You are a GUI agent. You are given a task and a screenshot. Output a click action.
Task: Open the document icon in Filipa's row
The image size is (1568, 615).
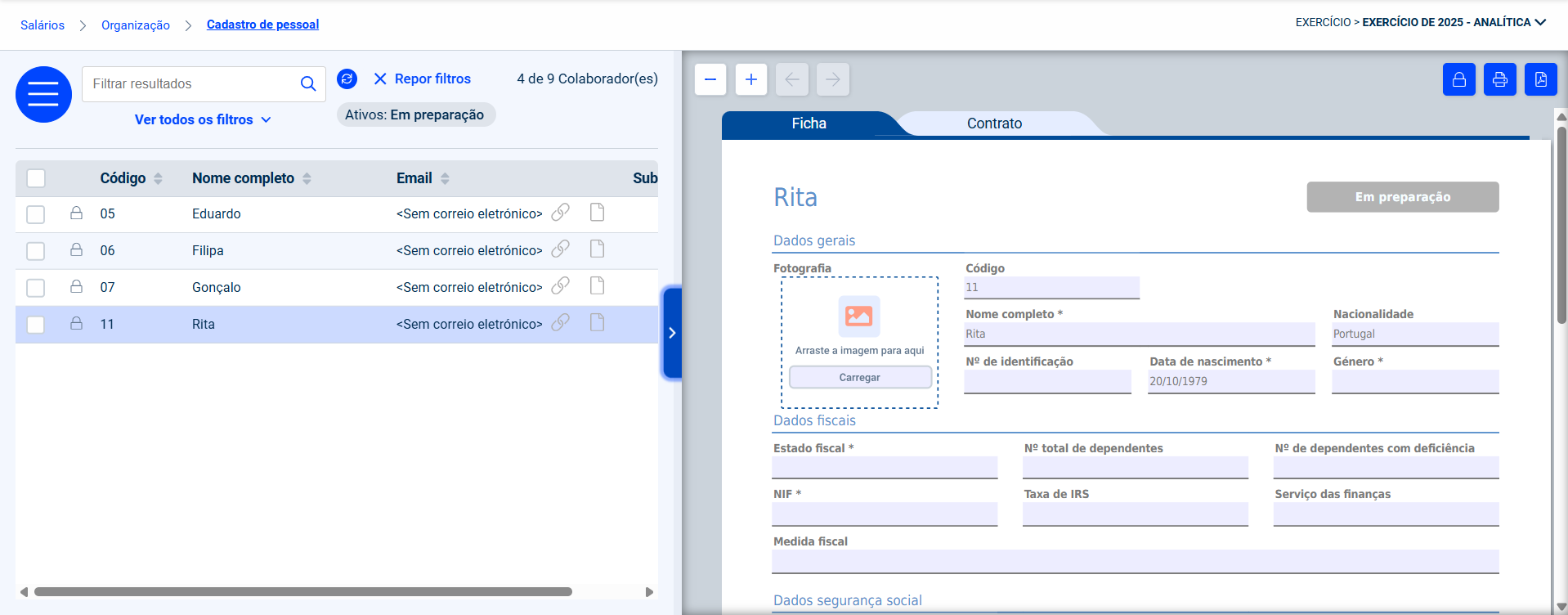pos(598,249)
